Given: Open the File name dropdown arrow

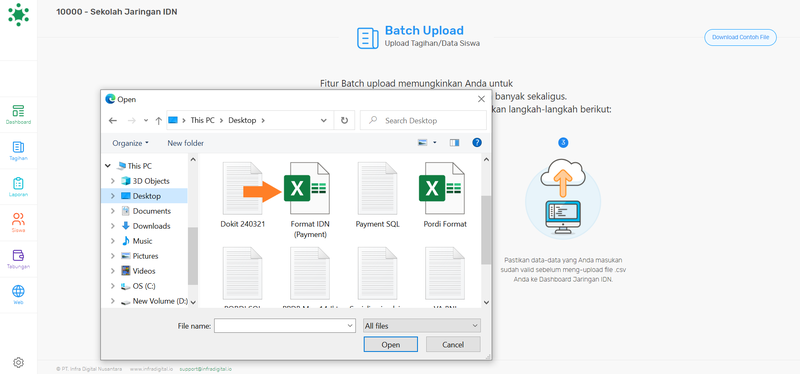Looking at the screenshot, I should coord(350,326).
